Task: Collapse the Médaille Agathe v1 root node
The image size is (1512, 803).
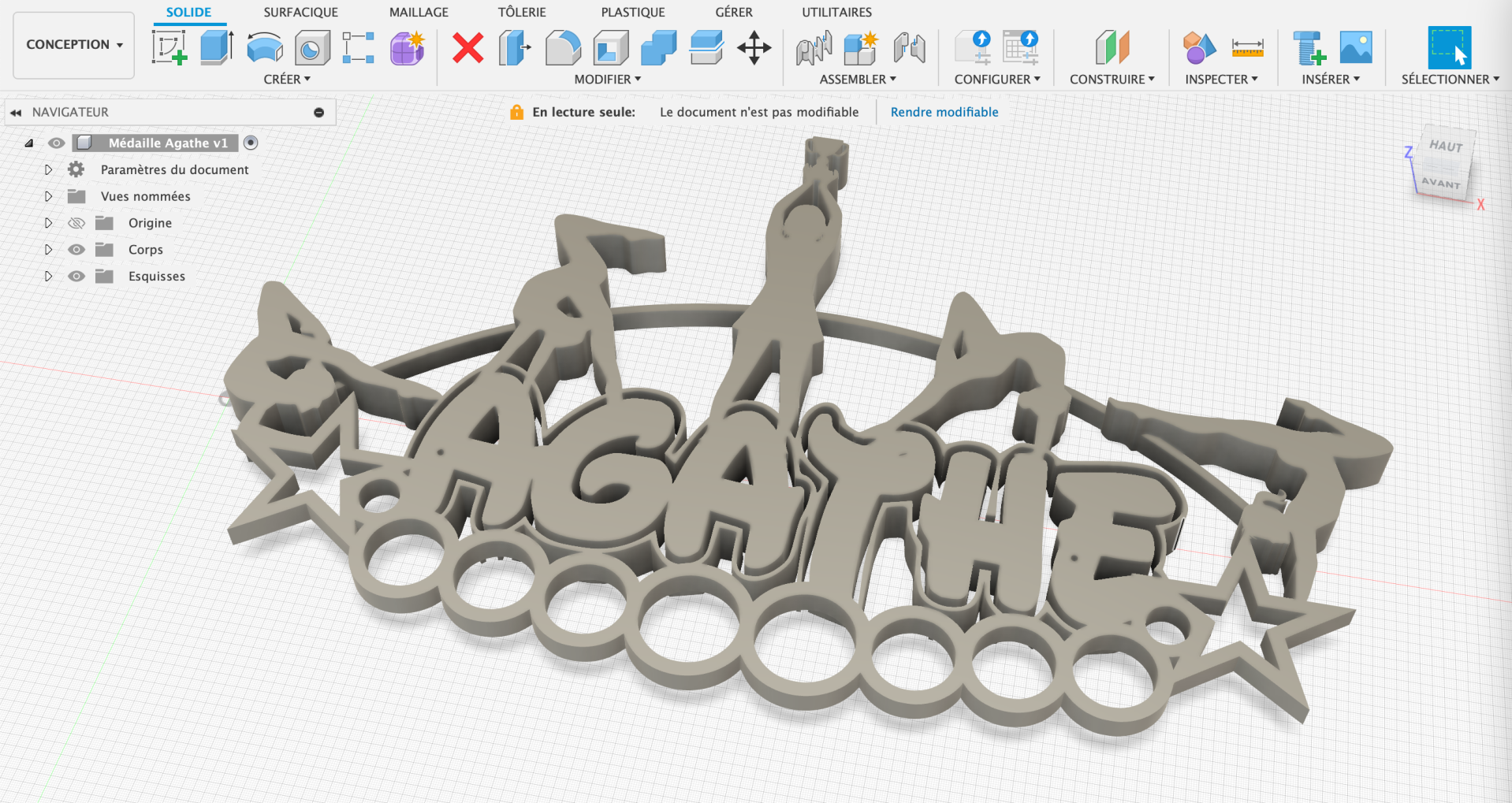Action: click(28, 143)
